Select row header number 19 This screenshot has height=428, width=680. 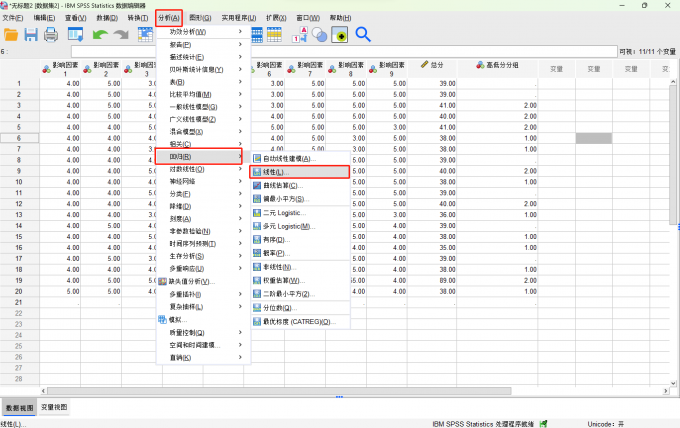pos(19,281)
